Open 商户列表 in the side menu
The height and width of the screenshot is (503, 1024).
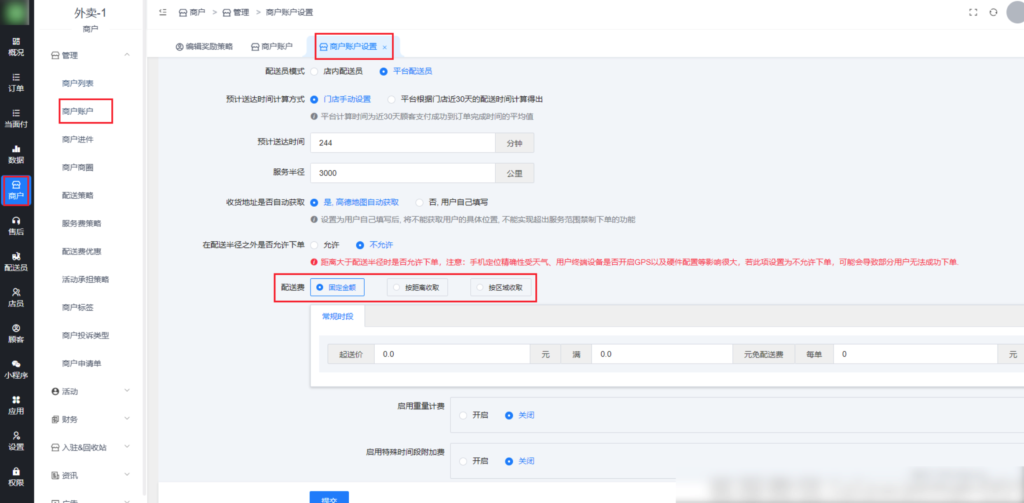click(x=78, y=83)
